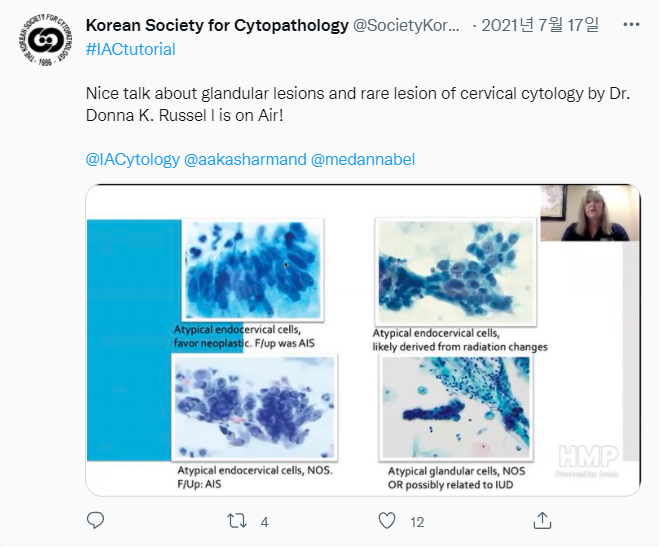Viewport: 659px width, 547px height.
Task: Open the tweet date 2021년 7월 17일
Action: [x=540, y=26]
